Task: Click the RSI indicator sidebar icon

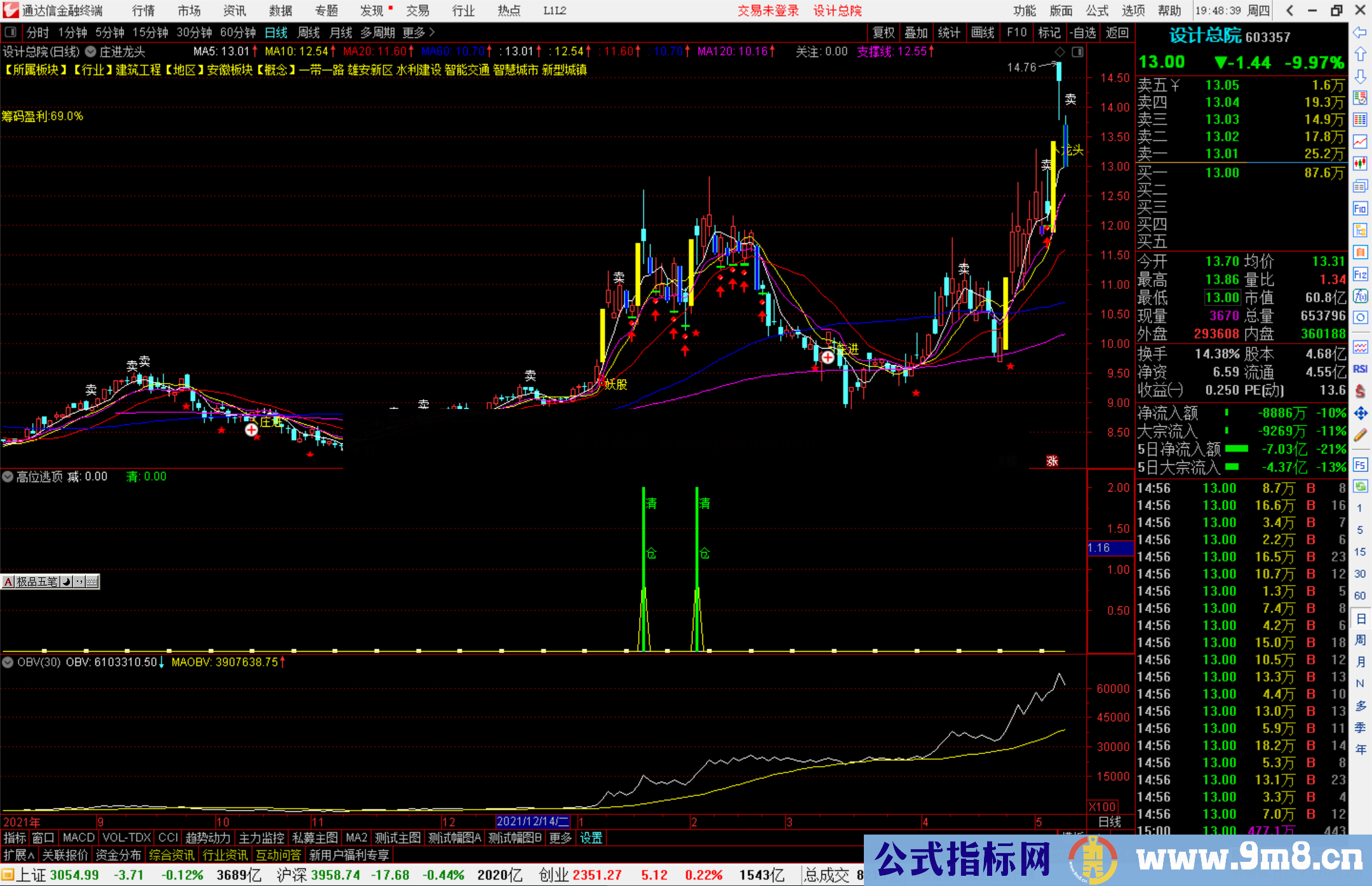Action: (1360, 369)
